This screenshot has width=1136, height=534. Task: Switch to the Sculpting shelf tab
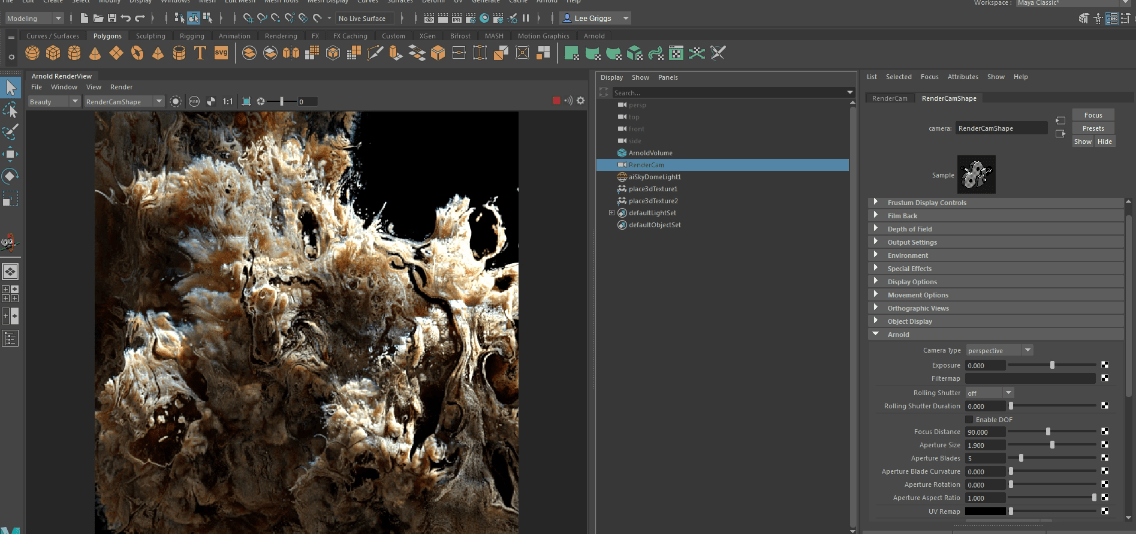click(150, 36)
